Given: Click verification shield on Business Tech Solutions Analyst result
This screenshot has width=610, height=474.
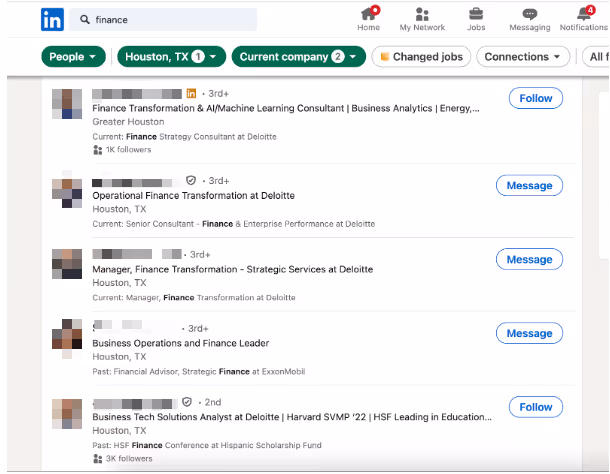Looking at the screenshot, I should click(187, 402).
